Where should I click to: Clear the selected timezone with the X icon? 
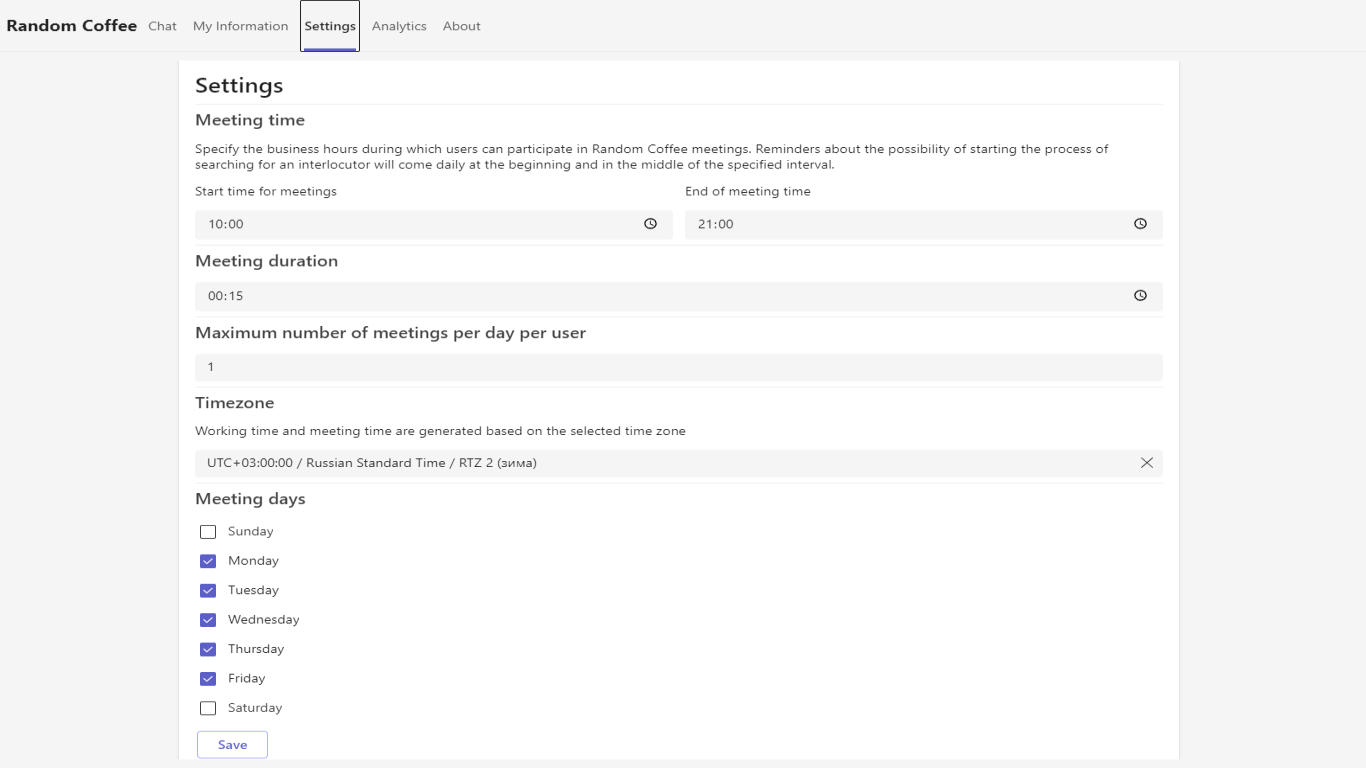1147,463
